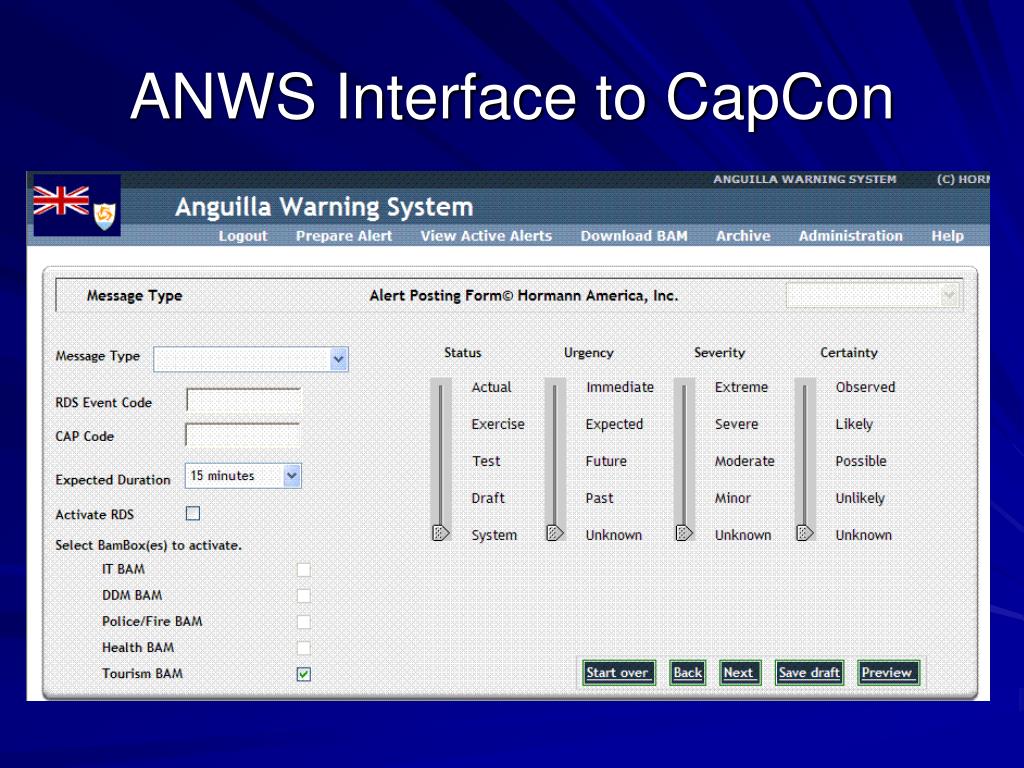Open the Administration menu
This screenshot has height=768, width=1024.
pos(851,236)
